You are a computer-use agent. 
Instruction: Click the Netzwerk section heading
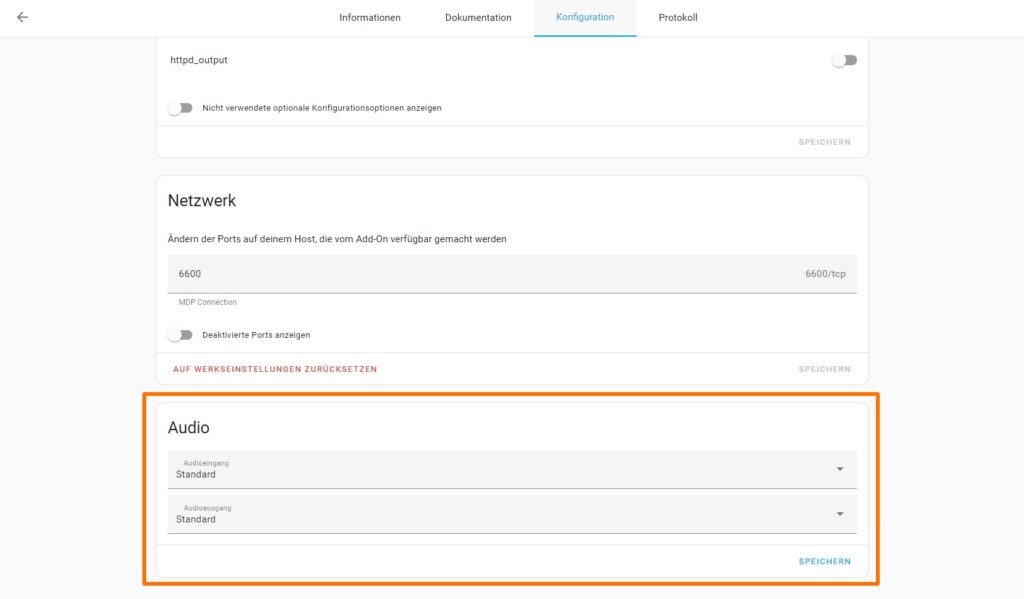202,200
